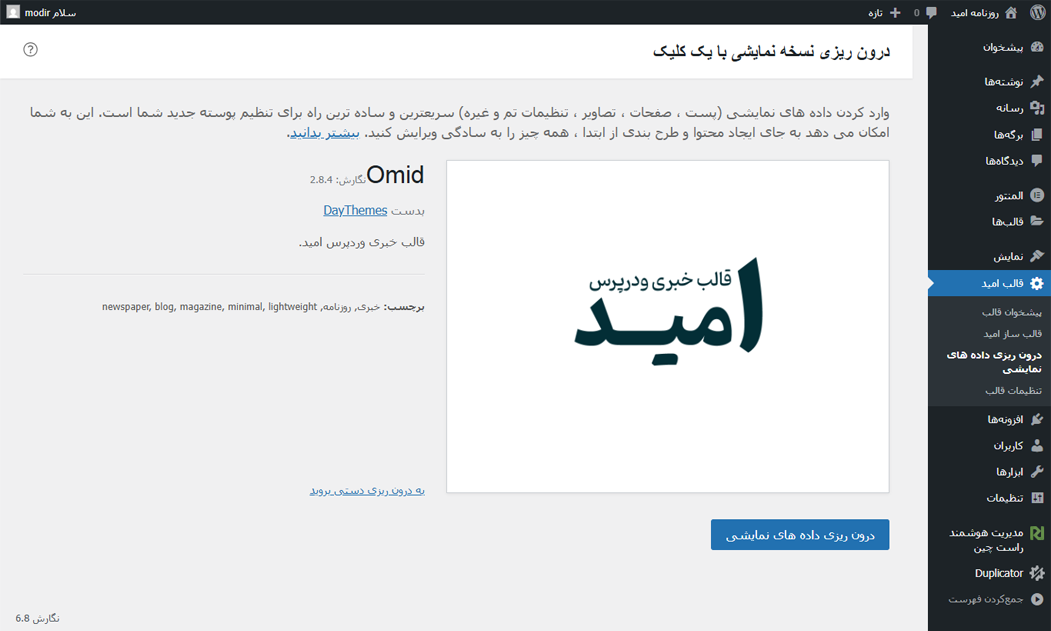Click the قالب خبری وردپرس امید description

[362, 242]
